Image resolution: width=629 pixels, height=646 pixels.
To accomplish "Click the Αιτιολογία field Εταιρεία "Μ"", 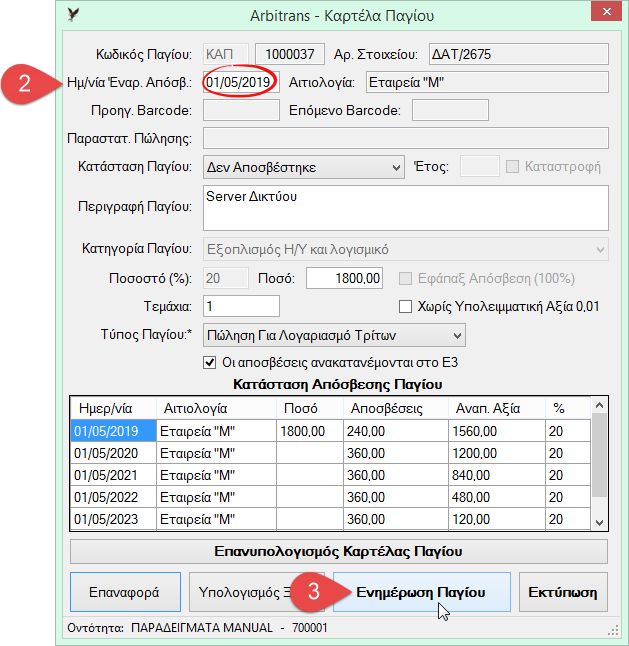I will pyautogui.click(x=487, y=82).
